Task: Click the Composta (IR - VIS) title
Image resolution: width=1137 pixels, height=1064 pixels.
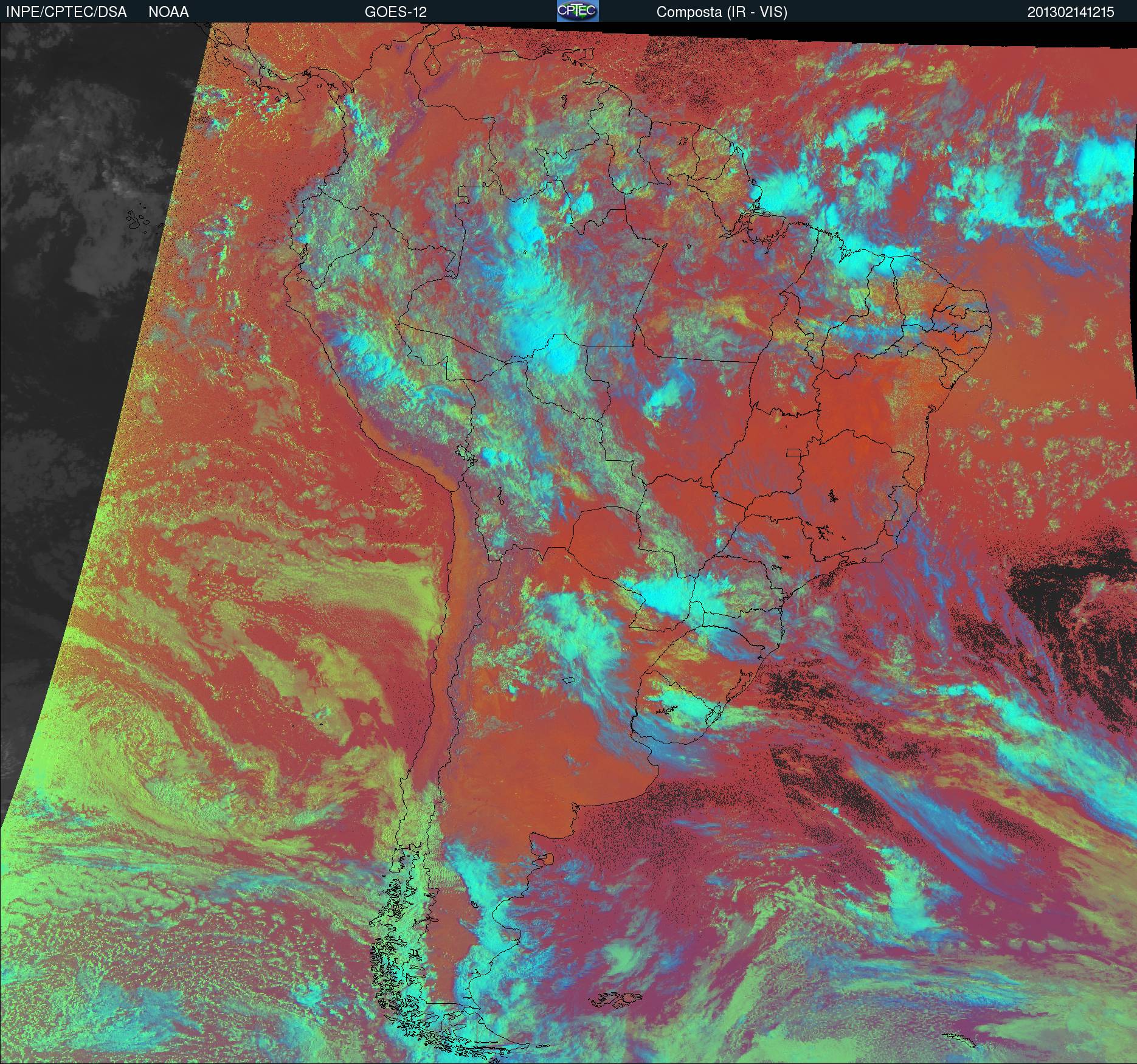Action: [722, 12]
